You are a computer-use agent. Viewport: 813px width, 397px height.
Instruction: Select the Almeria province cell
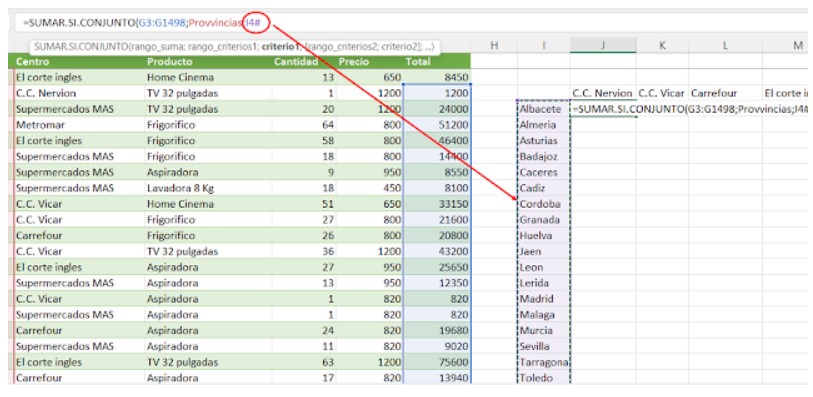pyautogui.click(x=543, y=125)
